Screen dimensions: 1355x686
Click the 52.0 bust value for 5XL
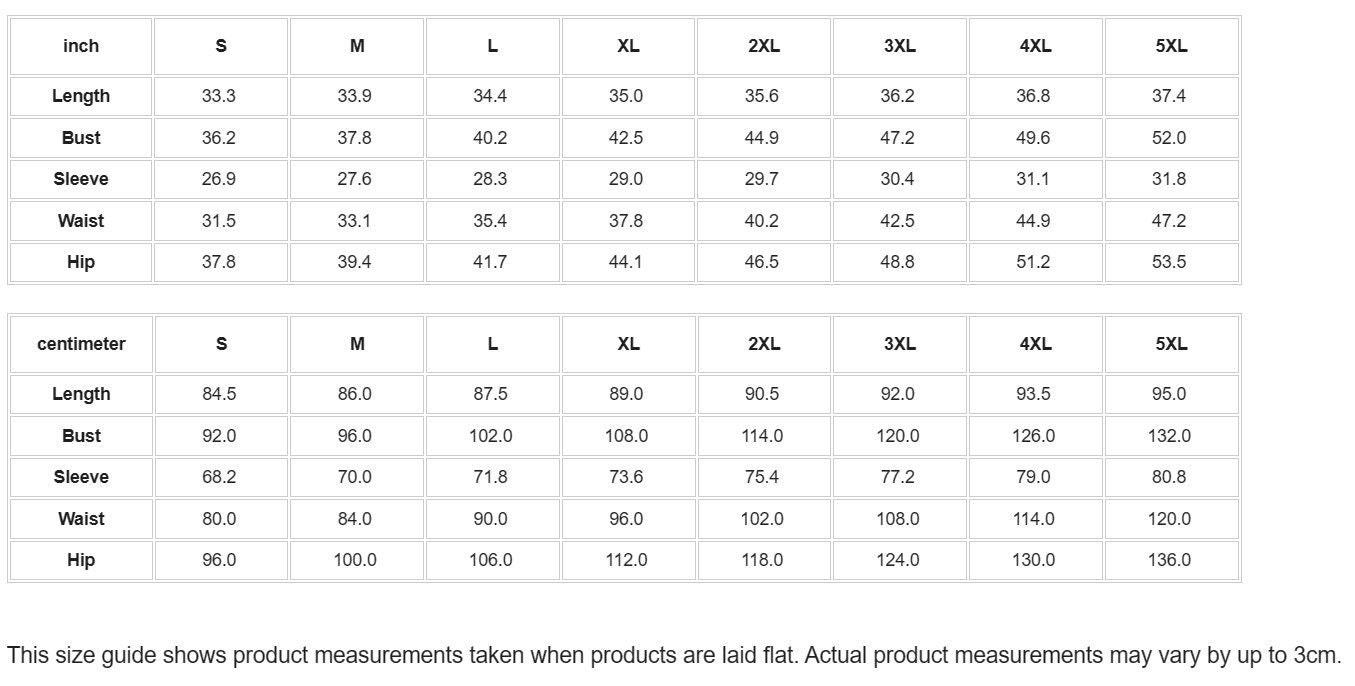[x=1169, y=138]
